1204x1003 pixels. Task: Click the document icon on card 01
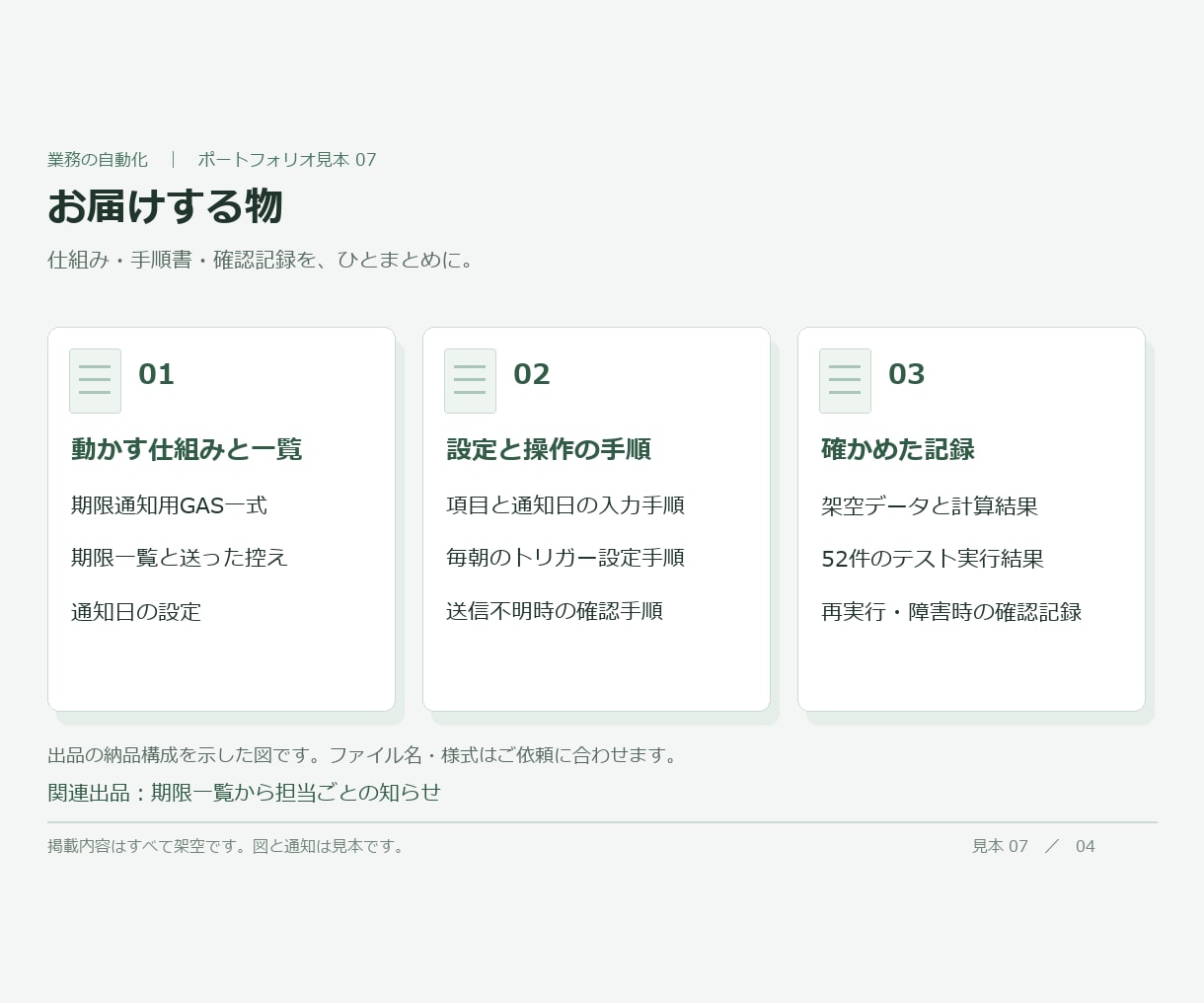pyautogui.click(x=95, y=381)
